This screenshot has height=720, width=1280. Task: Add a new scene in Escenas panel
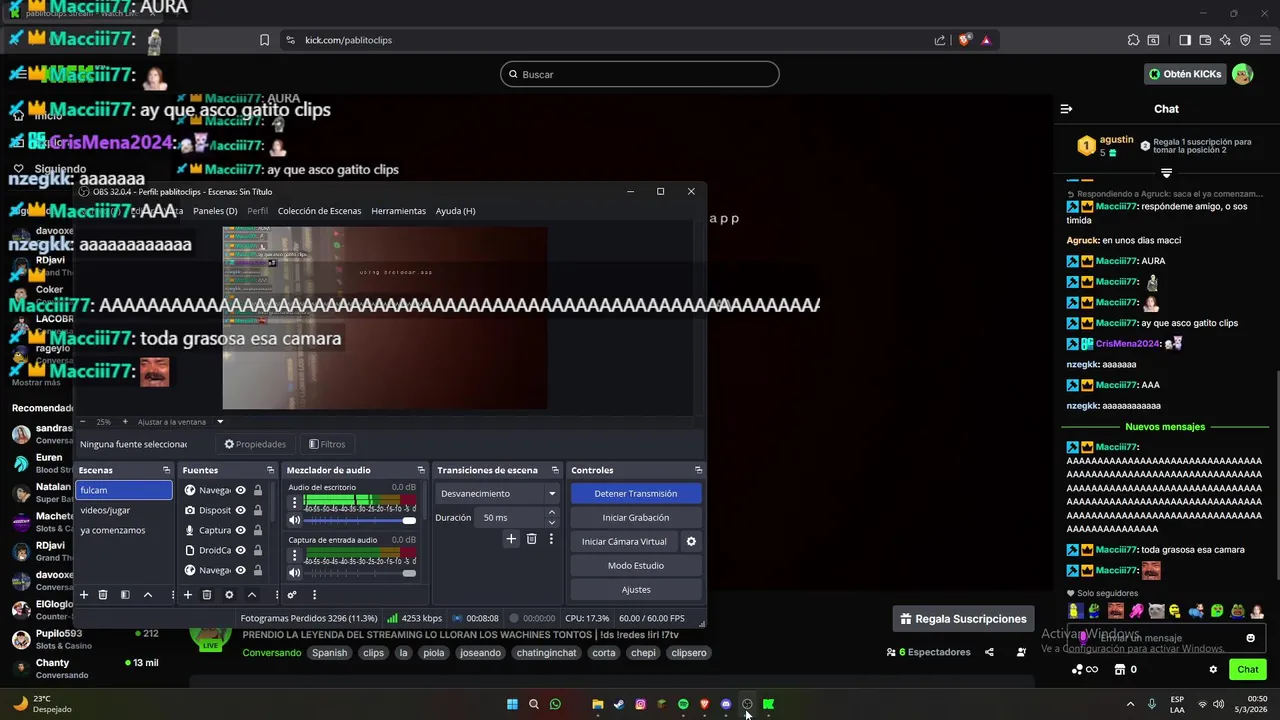click(84, 595)
